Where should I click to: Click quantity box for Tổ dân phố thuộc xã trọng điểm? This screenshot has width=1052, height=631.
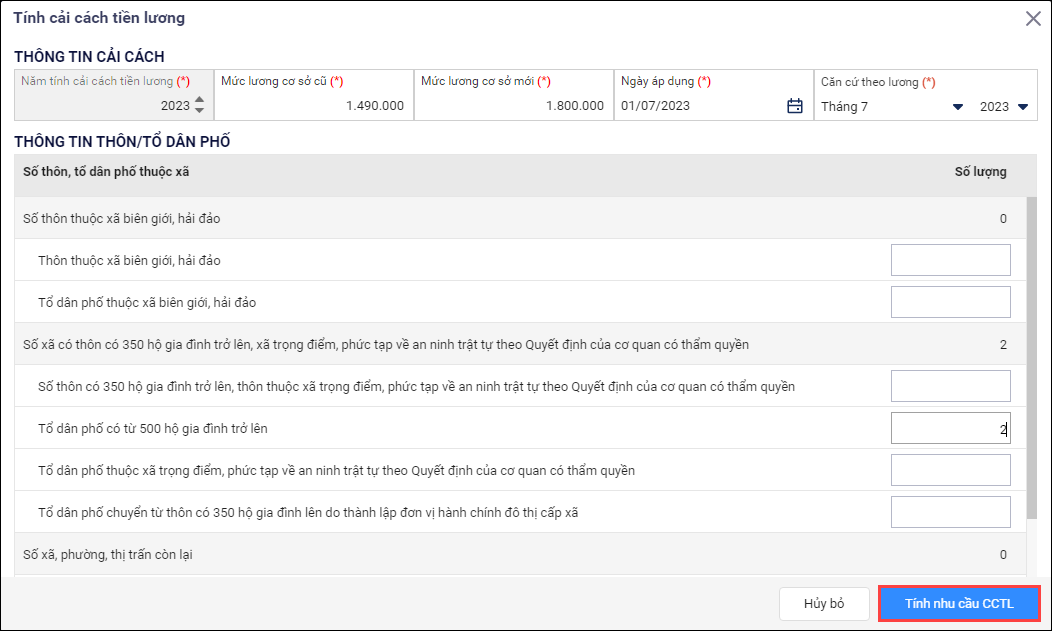pyautogui.click(x=951, y=470)
